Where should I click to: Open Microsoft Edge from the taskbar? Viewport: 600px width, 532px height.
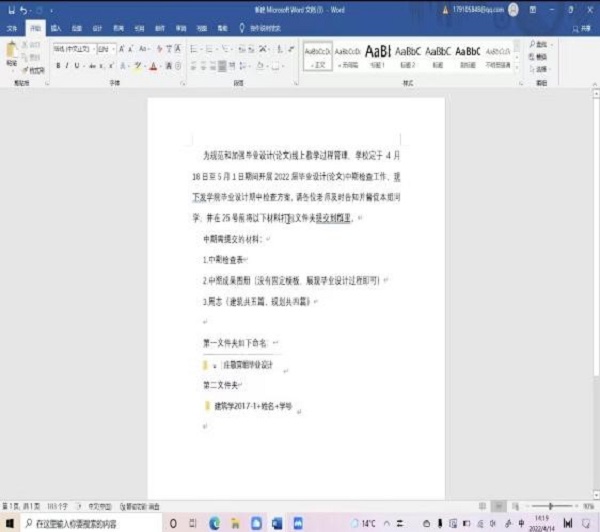click(x=215, y=523)
